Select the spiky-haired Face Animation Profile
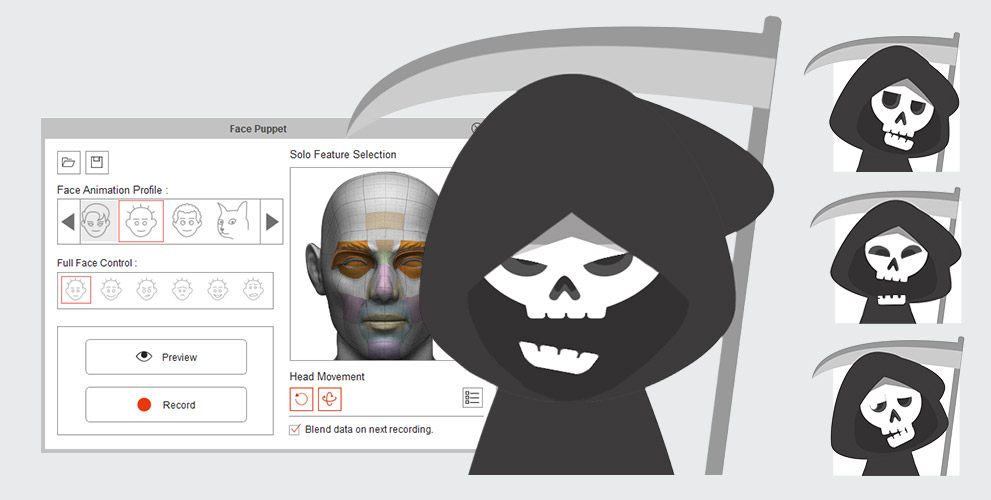 (141, 221)
